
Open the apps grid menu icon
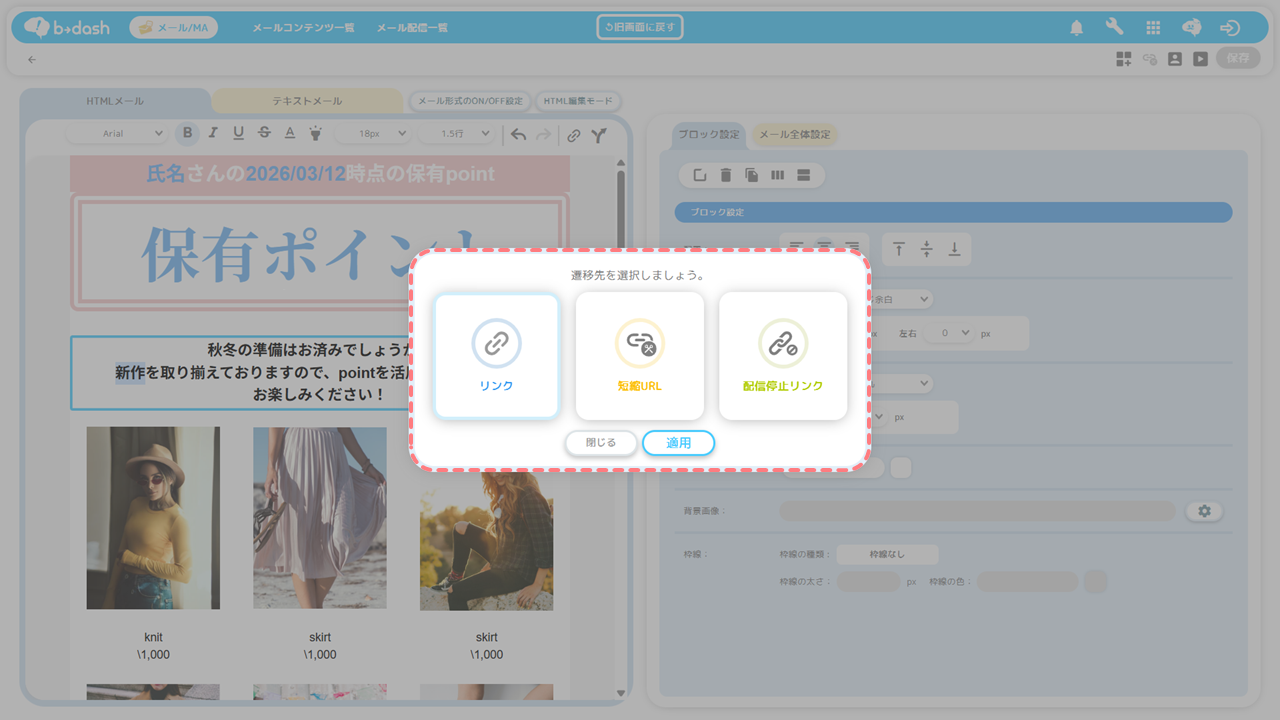[x=1153, y=28]
